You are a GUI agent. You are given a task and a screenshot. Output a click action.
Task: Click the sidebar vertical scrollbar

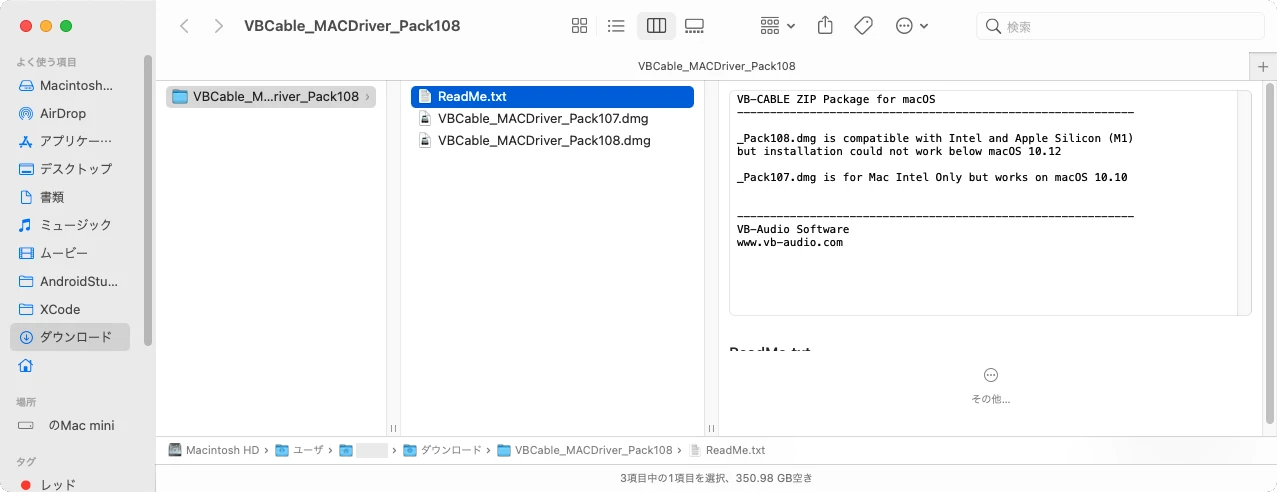pos(148,200)
